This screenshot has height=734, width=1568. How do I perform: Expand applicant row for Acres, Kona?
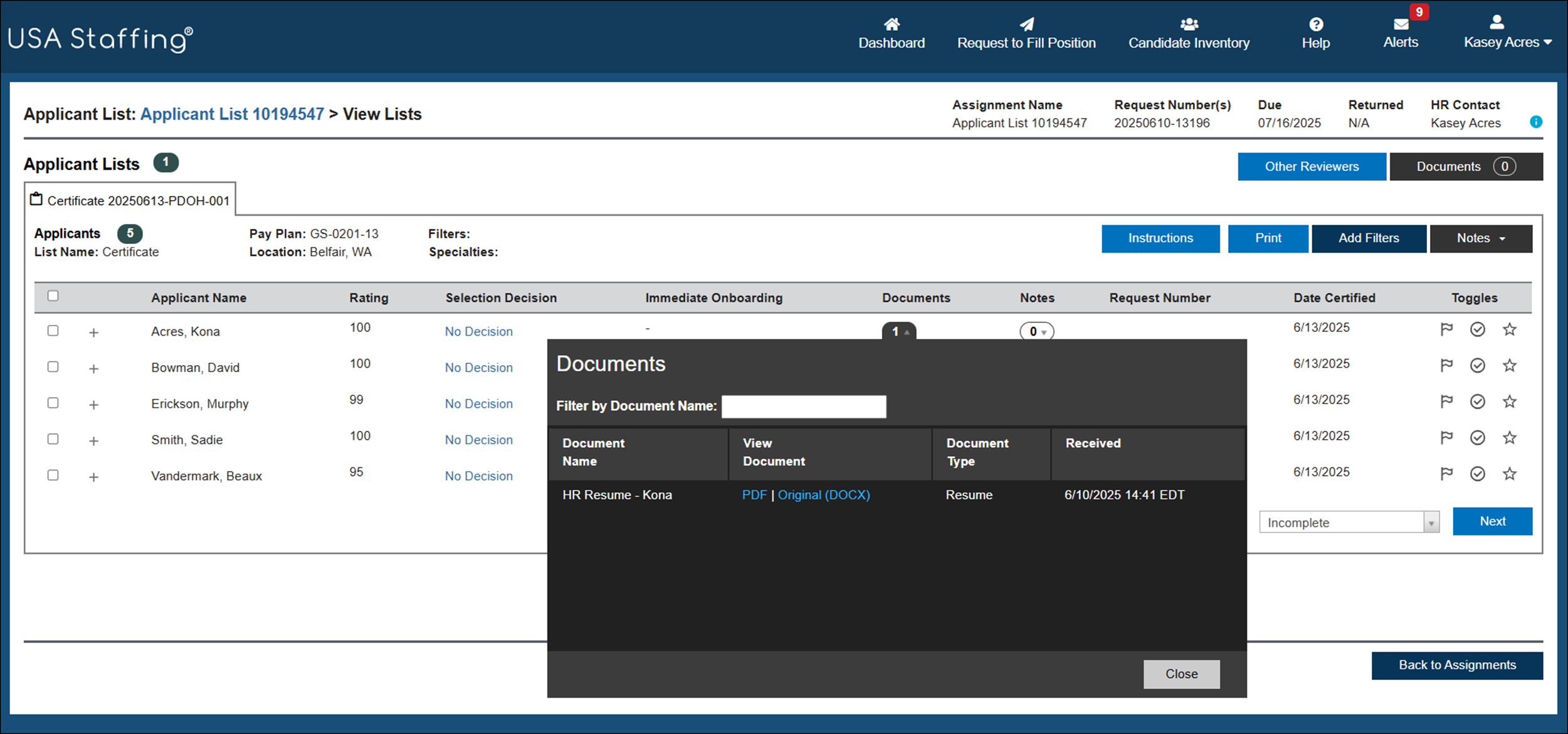tap(93, 332)
